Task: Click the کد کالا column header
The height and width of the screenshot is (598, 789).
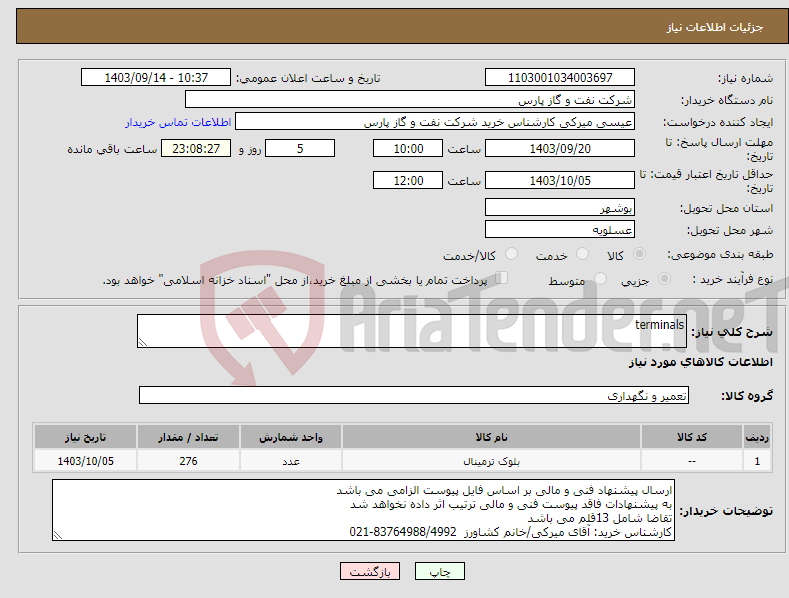Action: (692, 437)
